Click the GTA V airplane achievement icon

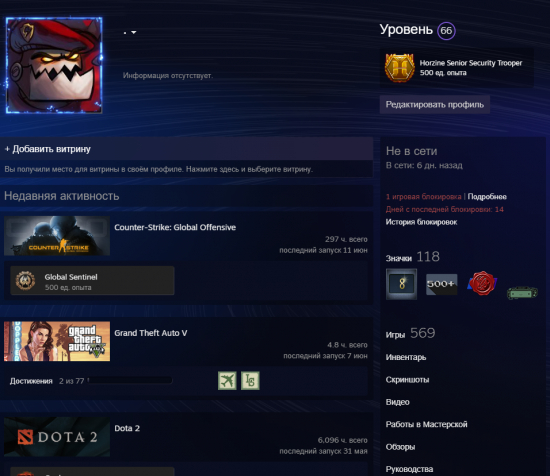227,381
